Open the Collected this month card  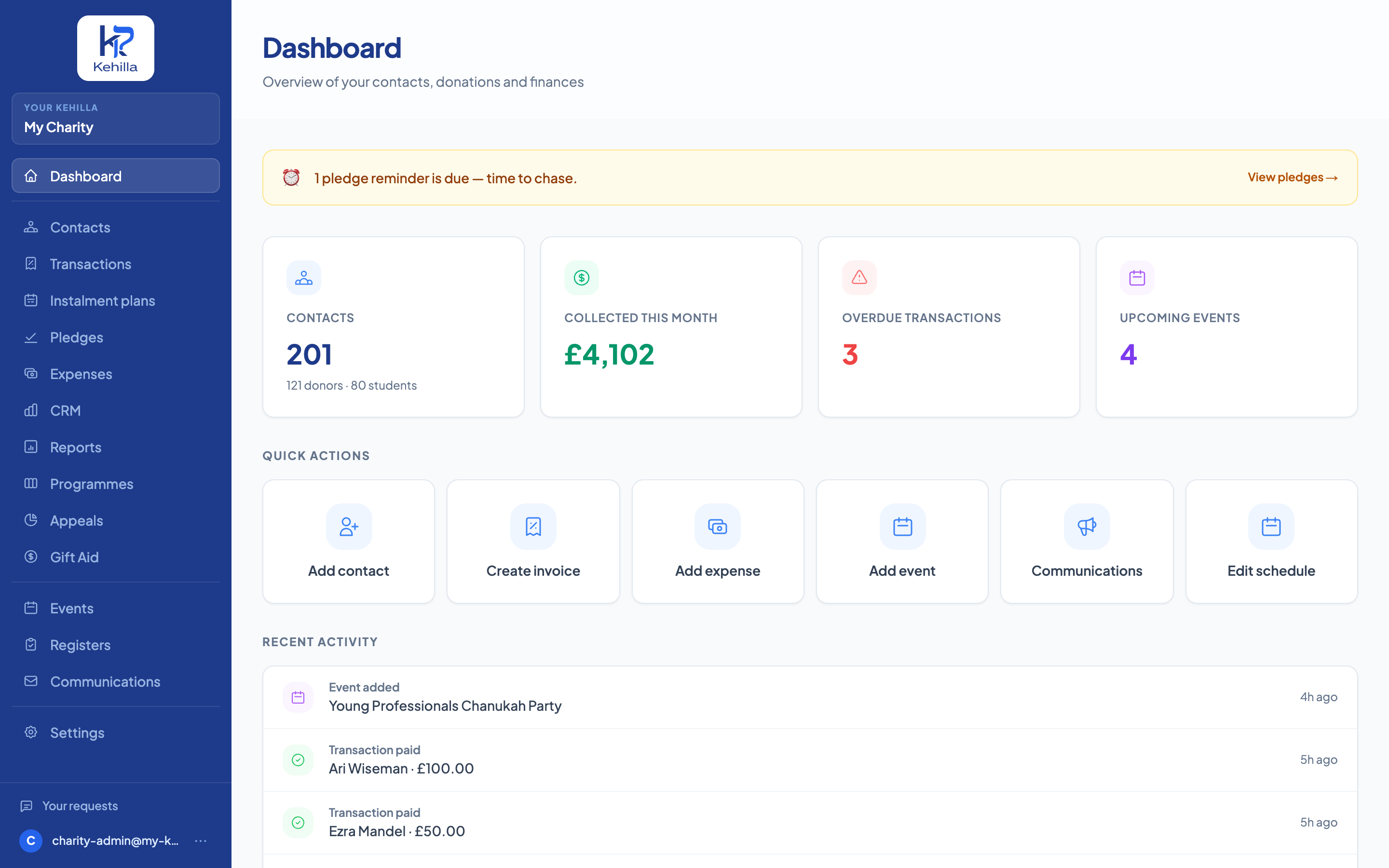pos(671,326)
